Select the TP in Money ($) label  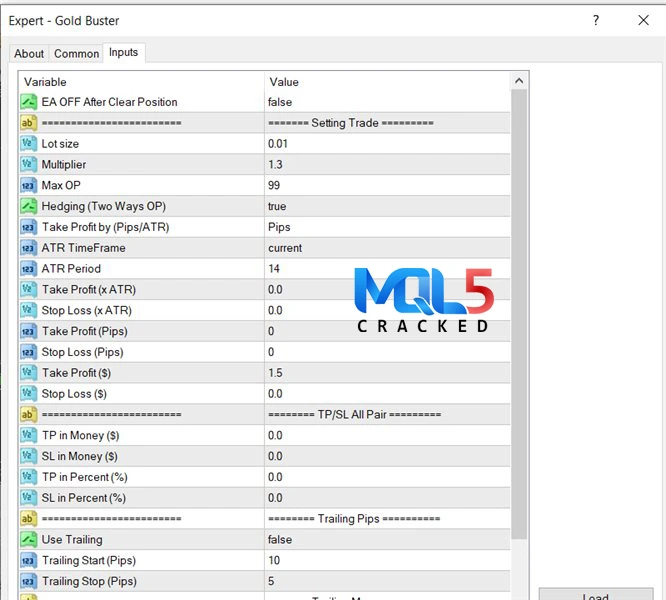coord(80,435)
